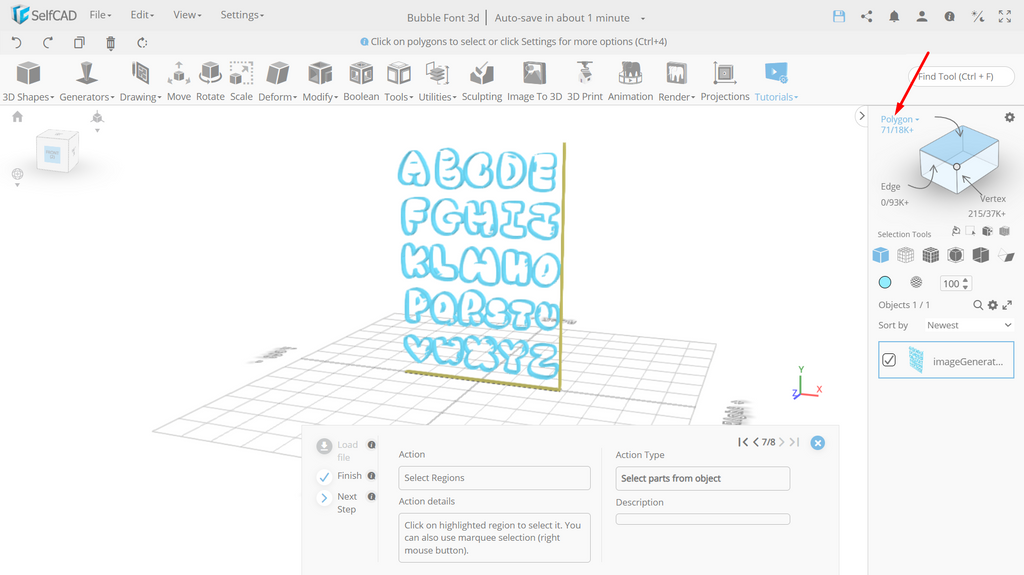Screen dimensions: 1024x575
Task: Toggle the dark split cube selection mode
Action: click(x=980, y=255)
